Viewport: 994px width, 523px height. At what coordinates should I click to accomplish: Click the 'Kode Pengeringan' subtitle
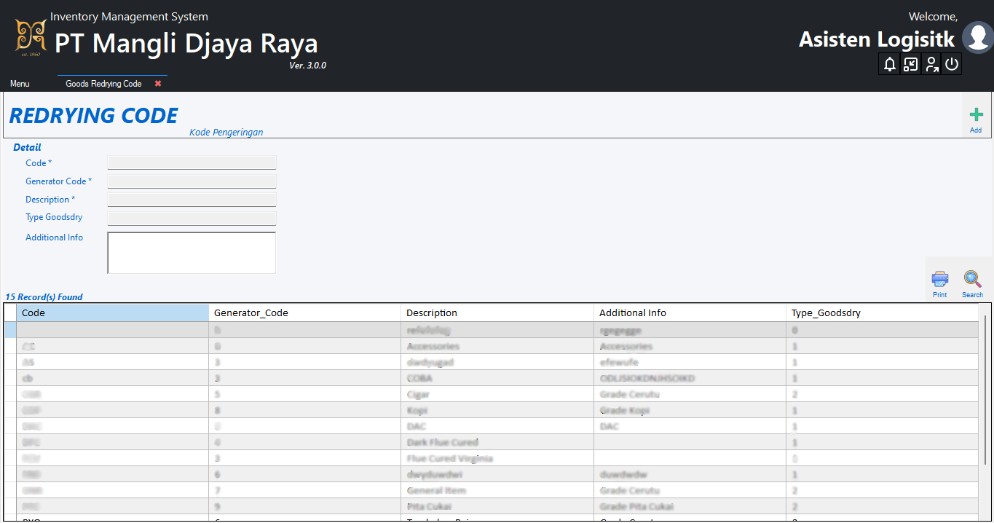[226, 132]
